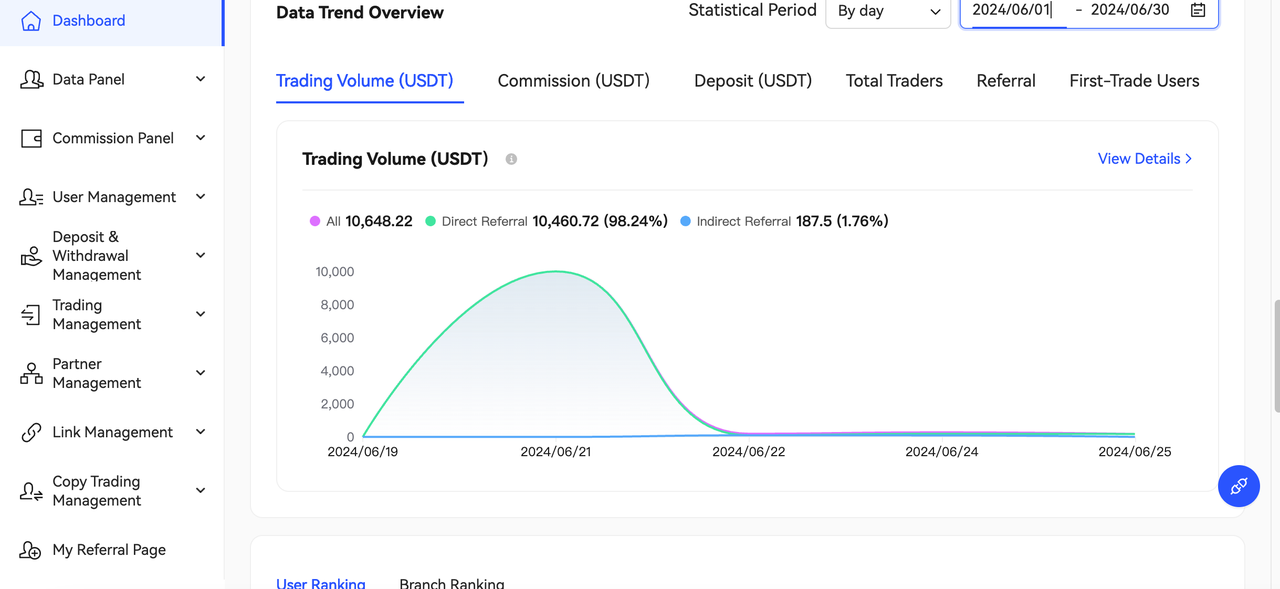Click the Dashboard home icon
Screen dimensions: 1280x589
(x=31, y=21)
